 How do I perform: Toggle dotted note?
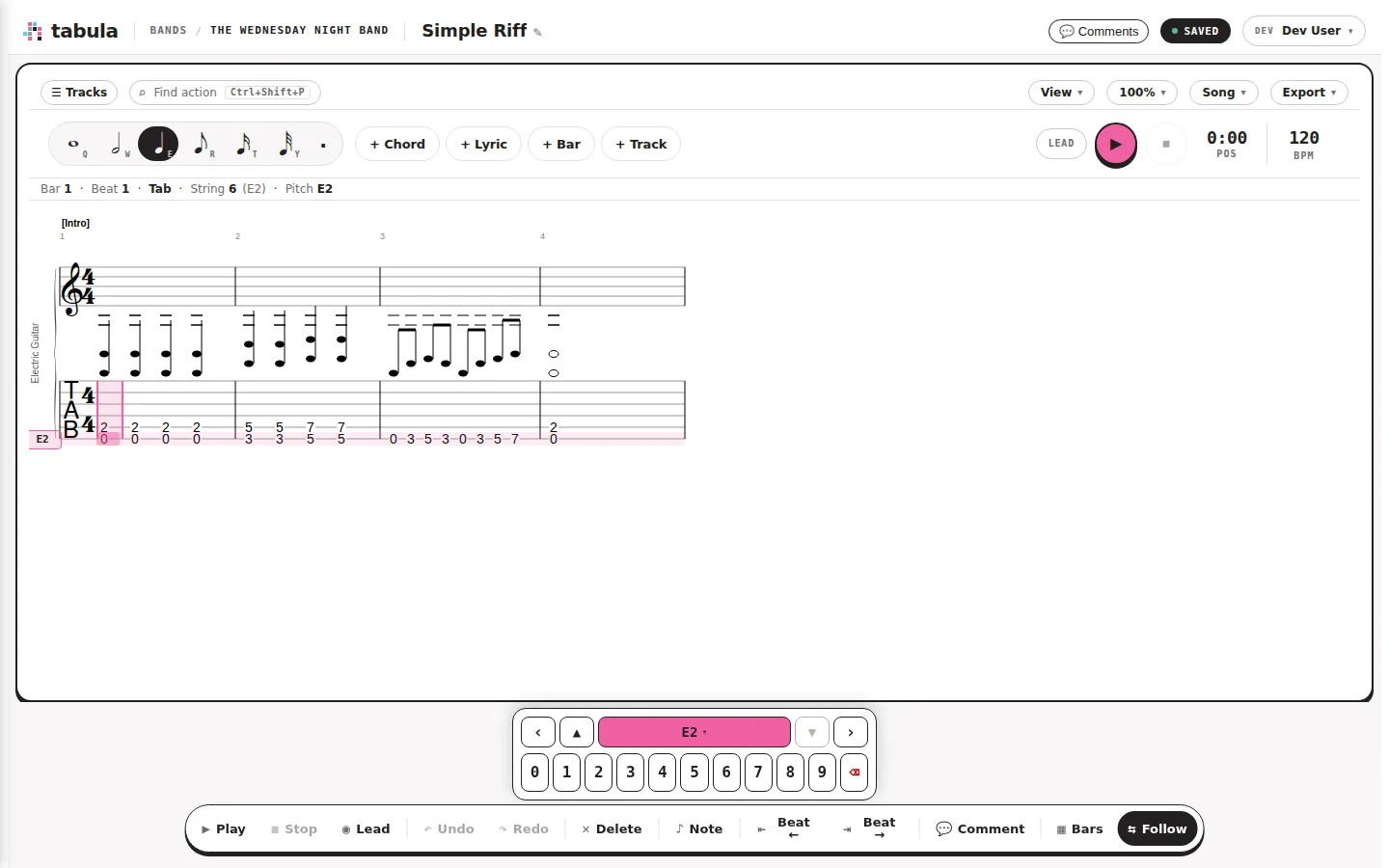pyautogui.click(x=323, y=145)
